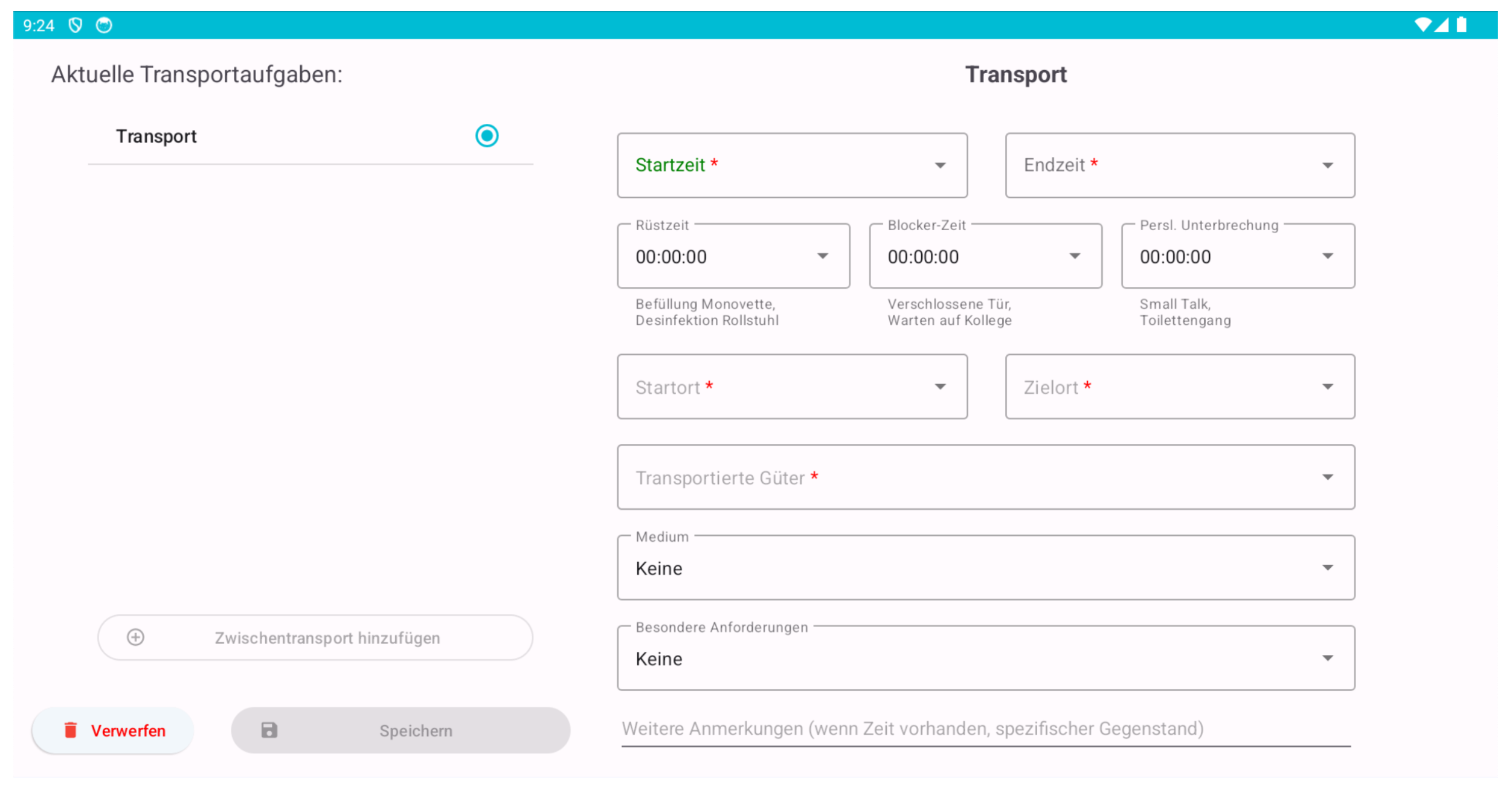Open the Startzeit dropdown
Screen dimensions: 1512x789
click(792, 166)
